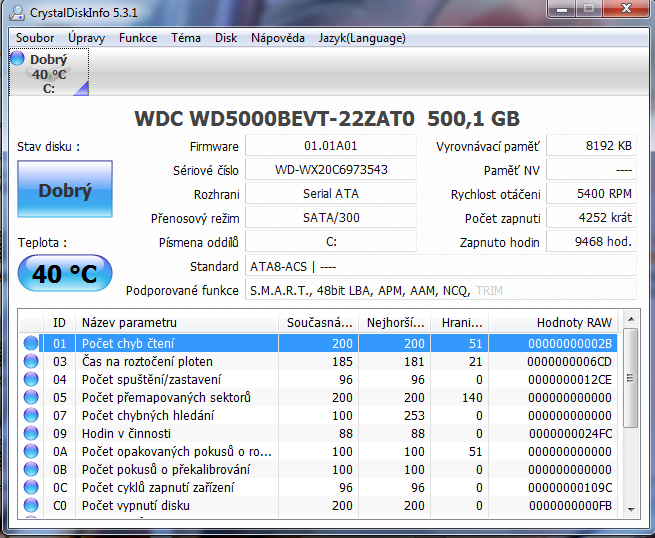Click status orb for row 0B
Viewport: 655px width, 538px height.
(x=30, y=469)
